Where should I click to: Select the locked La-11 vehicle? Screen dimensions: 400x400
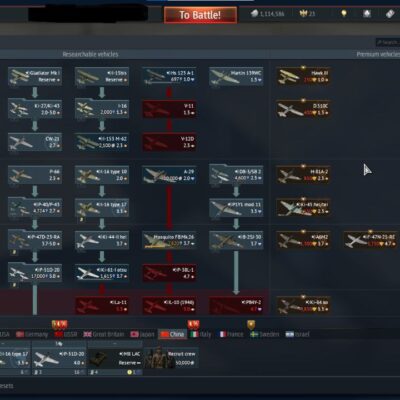[x=102, y=306]
